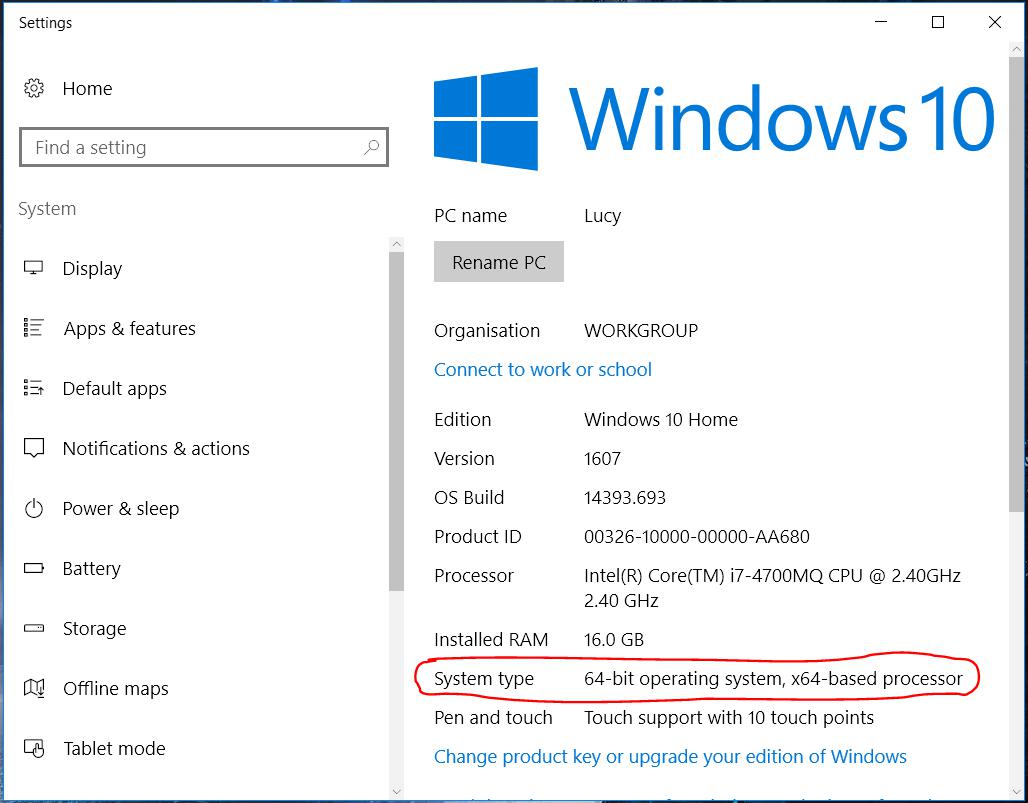Click the Storage drive icon
This screenshot has height=803, width=1028.
point(33,628)
